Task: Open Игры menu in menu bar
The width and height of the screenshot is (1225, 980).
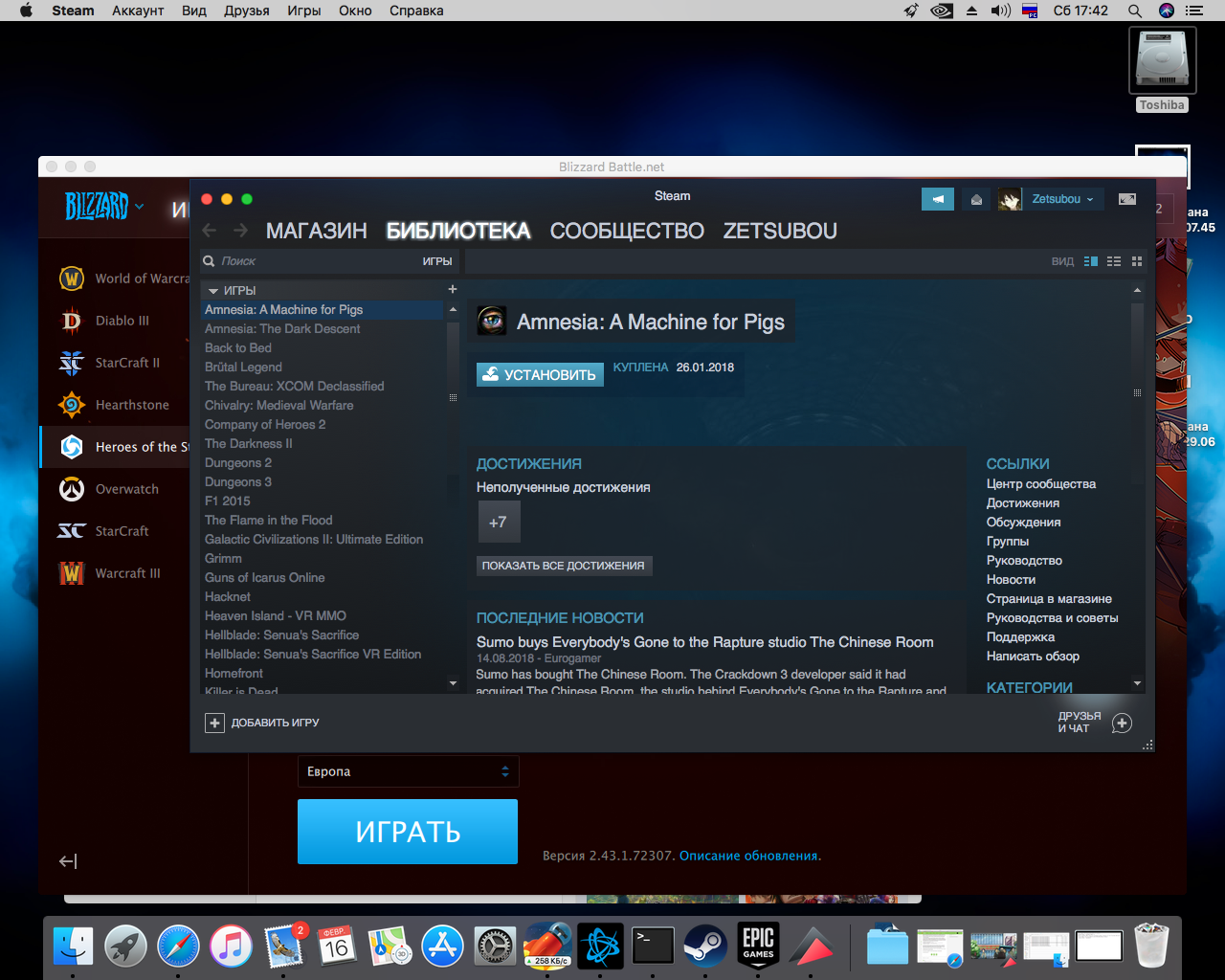Action: (304, 11)
